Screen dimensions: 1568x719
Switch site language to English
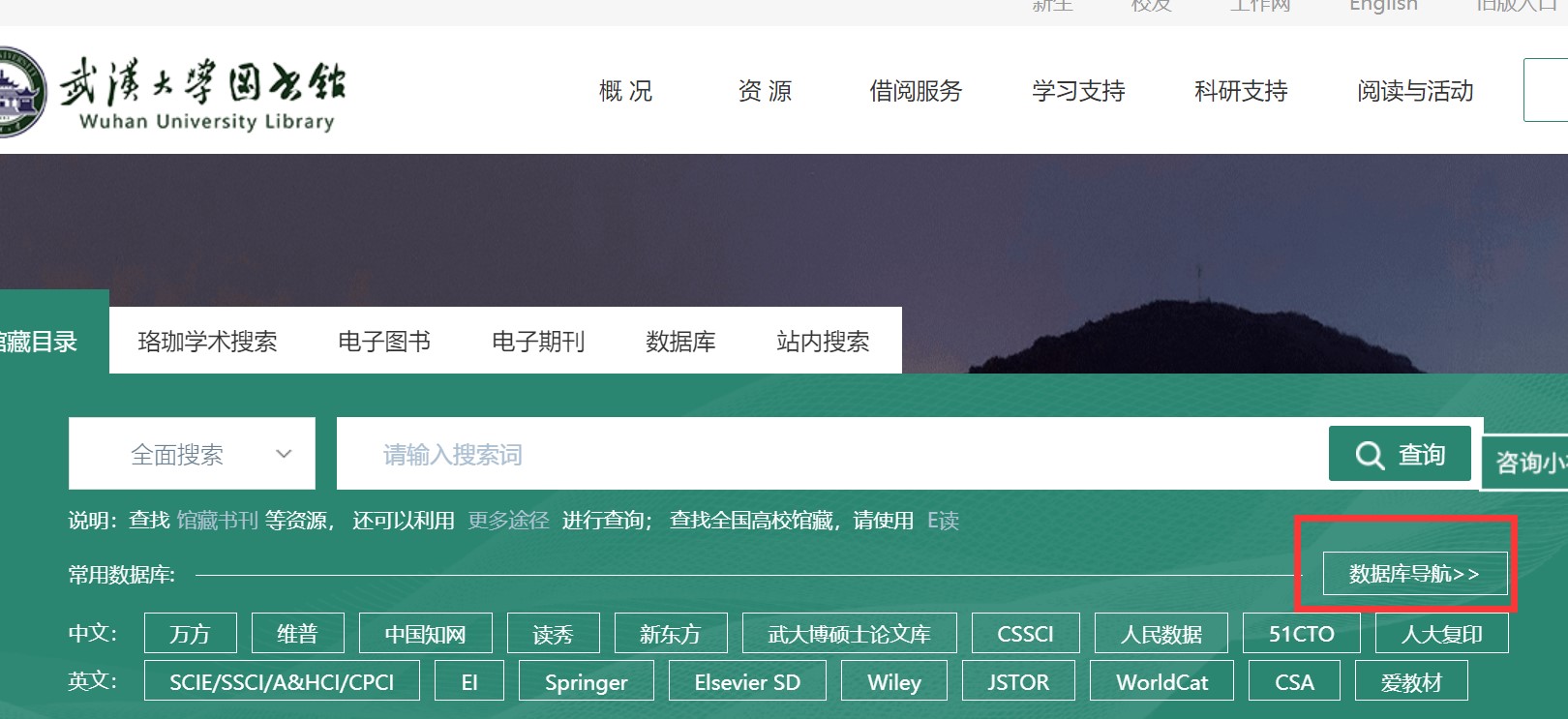tap(1383, 6)
